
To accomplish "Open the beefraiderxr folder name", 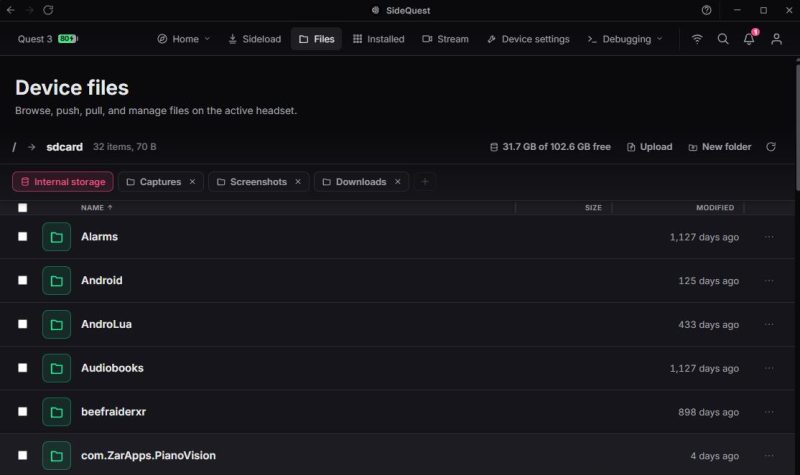I will point(113,412).
